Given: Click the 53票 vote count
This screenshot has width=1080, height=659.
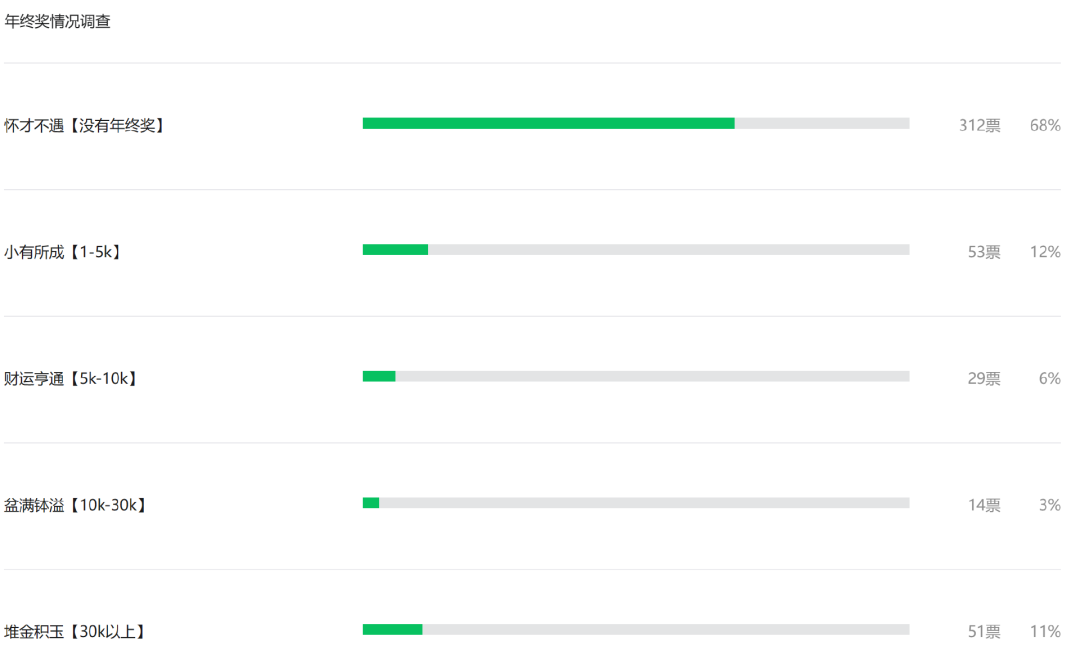Looking at the screenshot, I should tap(984, 252).
